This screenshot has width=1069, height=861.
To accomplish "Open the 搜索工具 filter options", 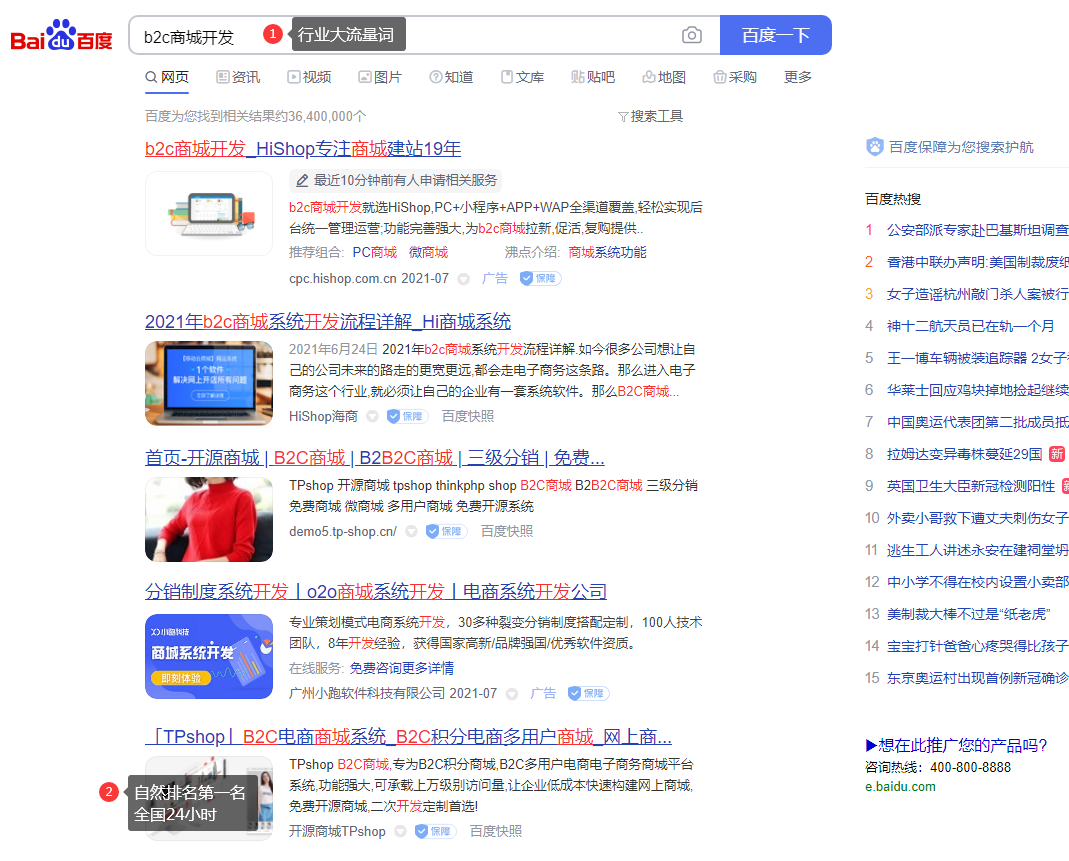I will [650, 116].
